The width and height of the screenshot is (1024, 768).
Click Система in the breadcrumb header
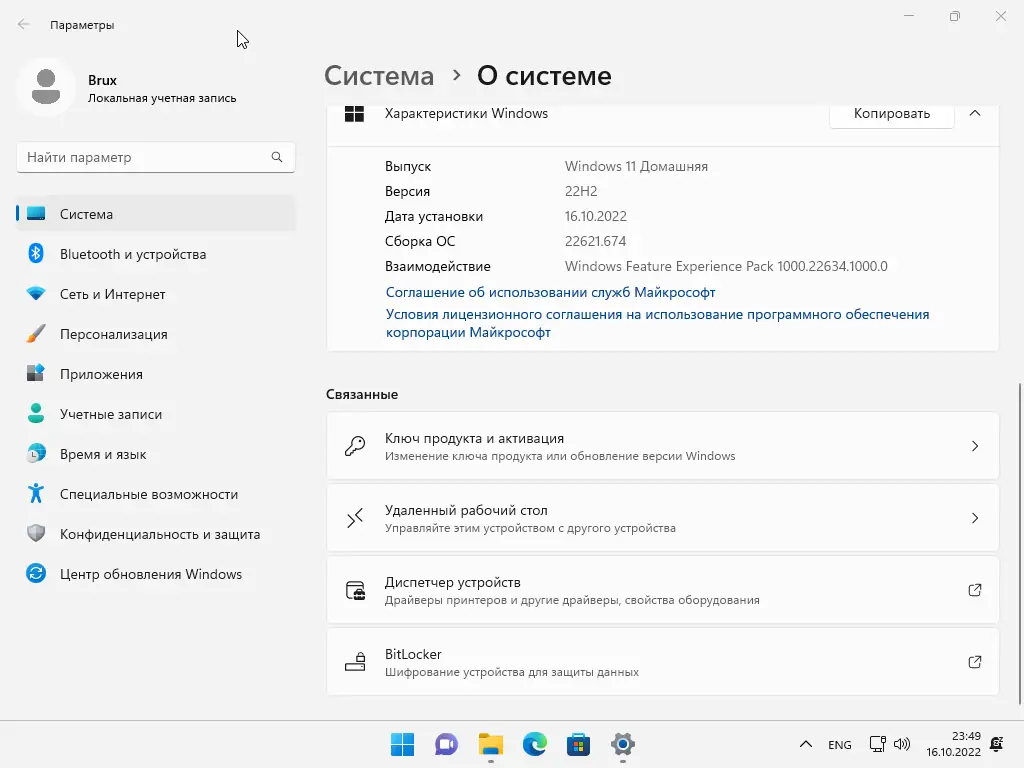pos(379,76)
